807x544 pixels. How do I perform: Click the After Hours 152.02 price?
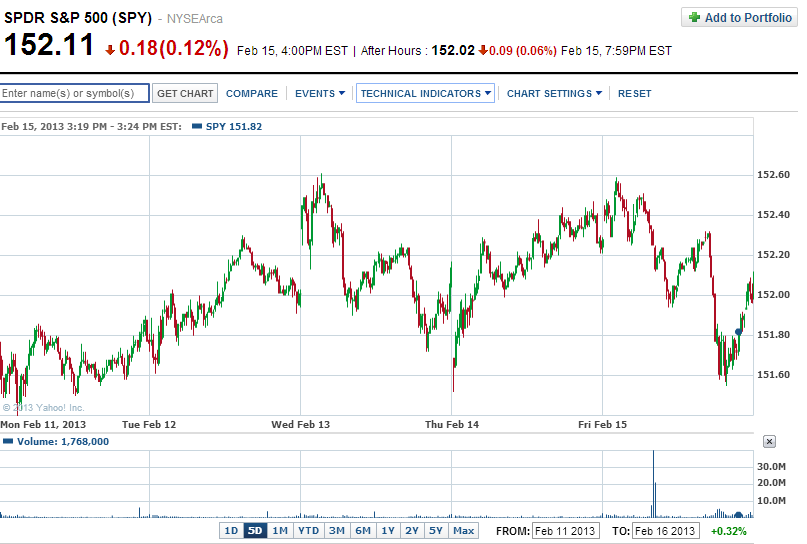click(452, 50)
